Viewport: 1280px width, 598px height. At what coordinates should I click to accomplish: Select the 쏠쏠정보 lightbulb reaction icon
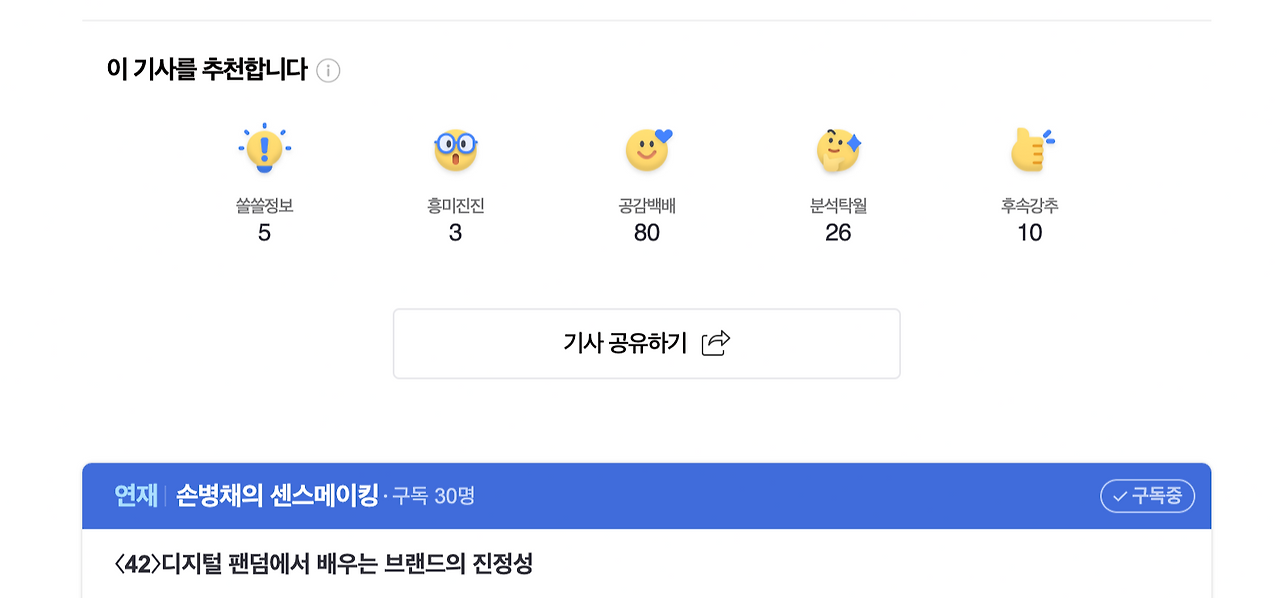(x=264, y=148)
